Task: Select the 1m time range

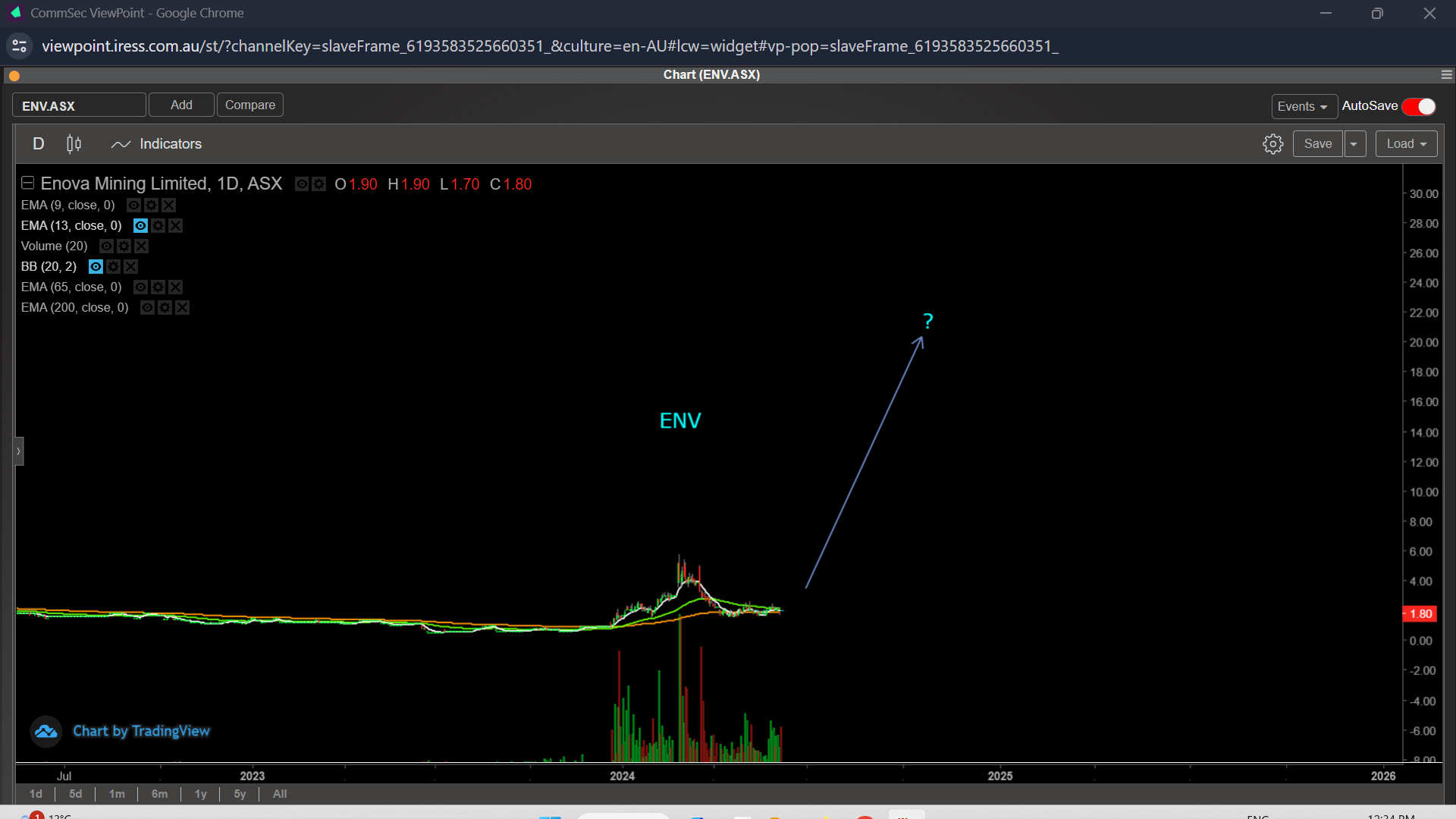Action: (117, 794)
